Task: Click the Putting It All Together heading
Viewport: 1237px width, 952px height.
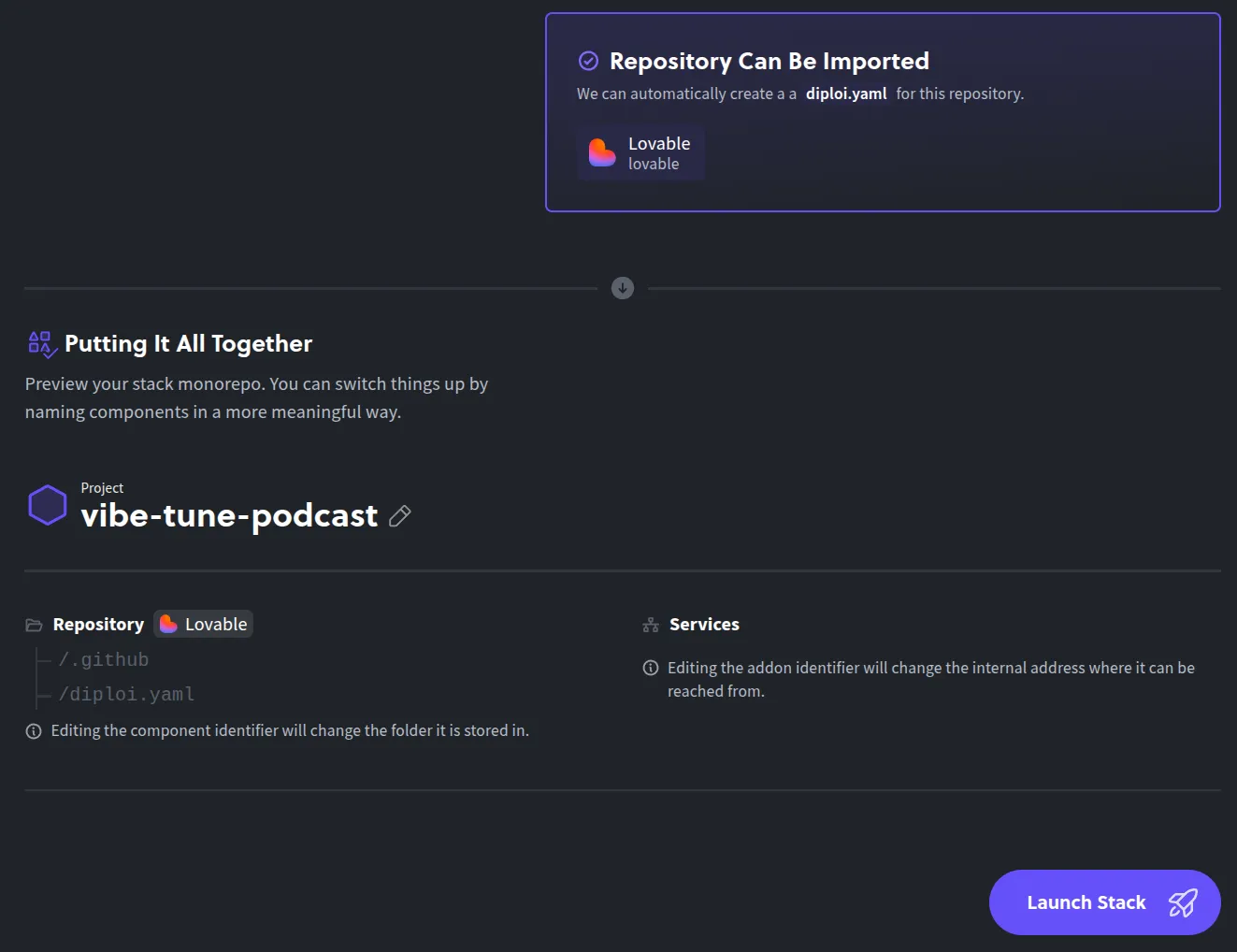Action: point(187,343)
